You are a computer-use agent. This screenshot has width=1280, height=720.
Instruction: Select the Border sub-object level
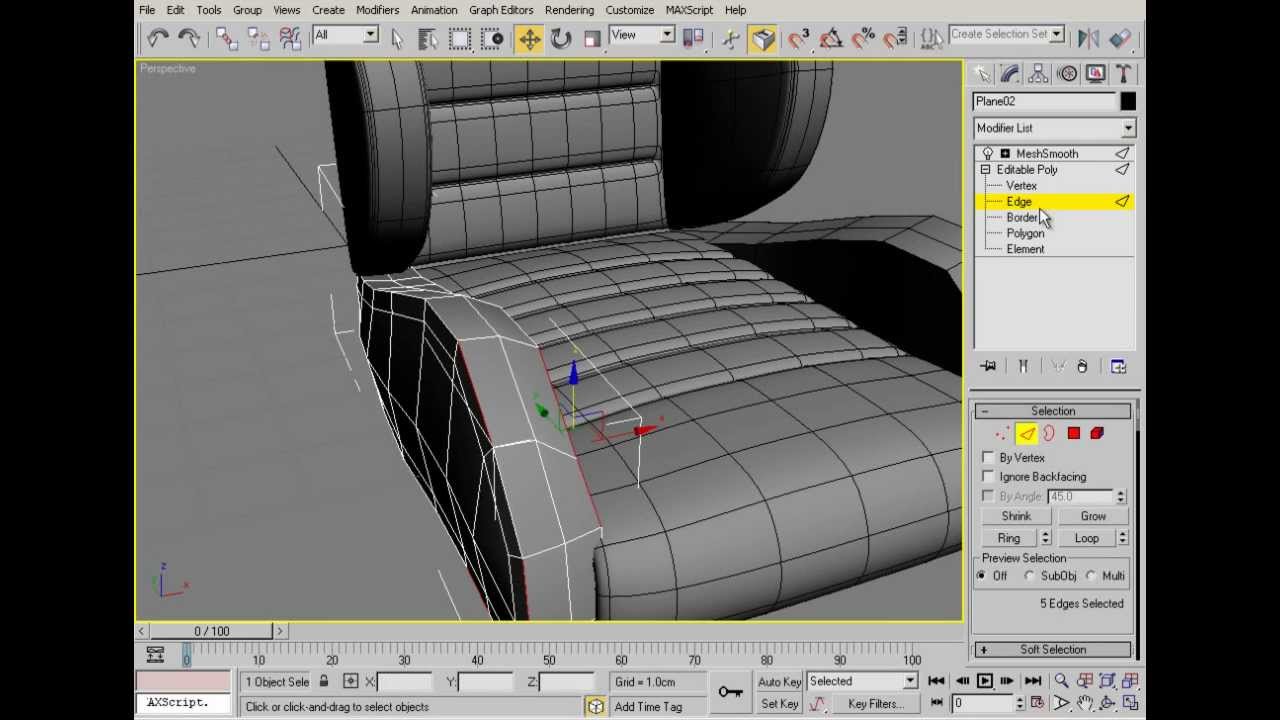[x=1023, y=217]
